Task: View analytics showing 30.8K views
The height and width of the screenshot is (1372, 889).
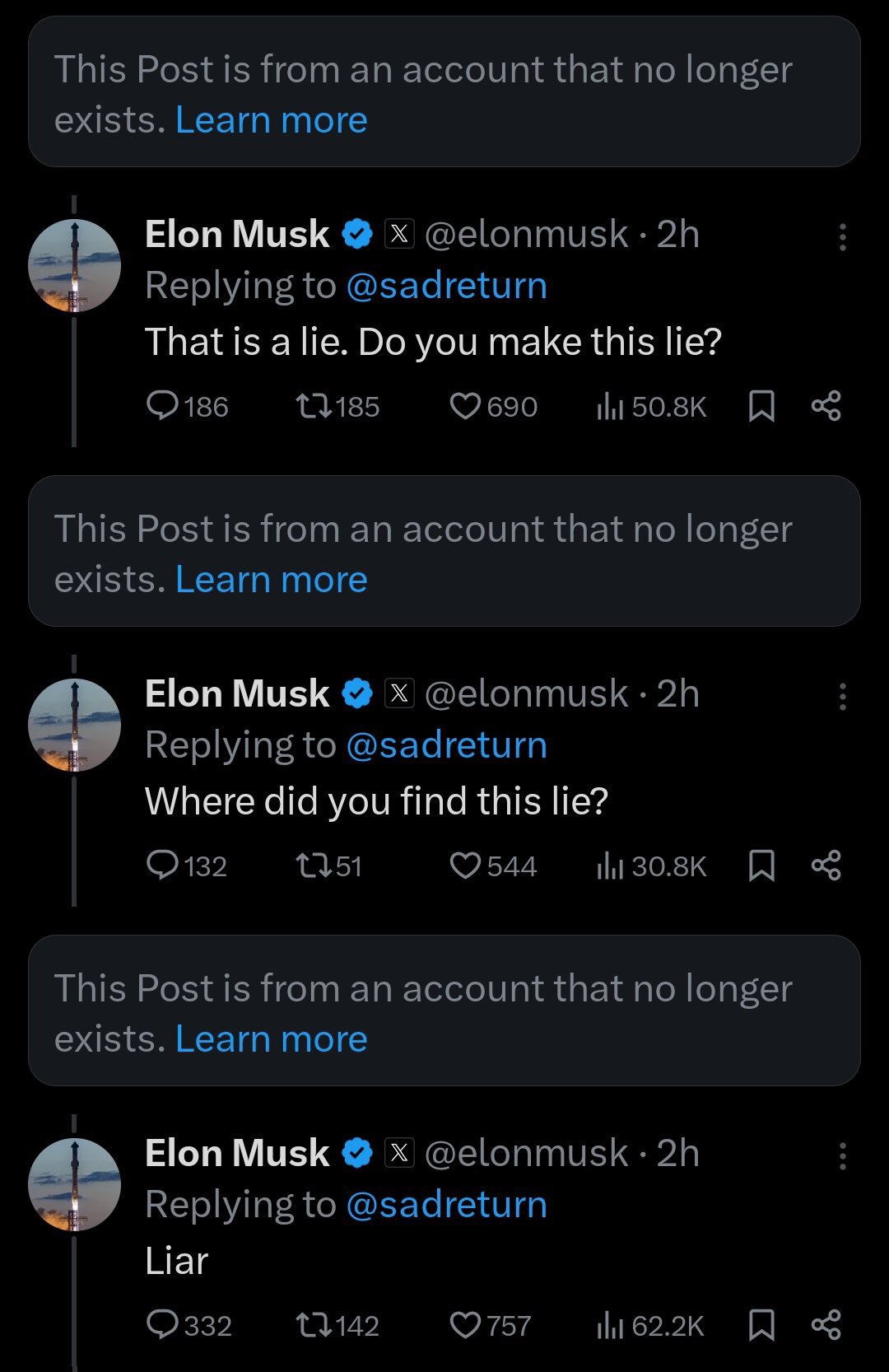Action: coord(651,866)
